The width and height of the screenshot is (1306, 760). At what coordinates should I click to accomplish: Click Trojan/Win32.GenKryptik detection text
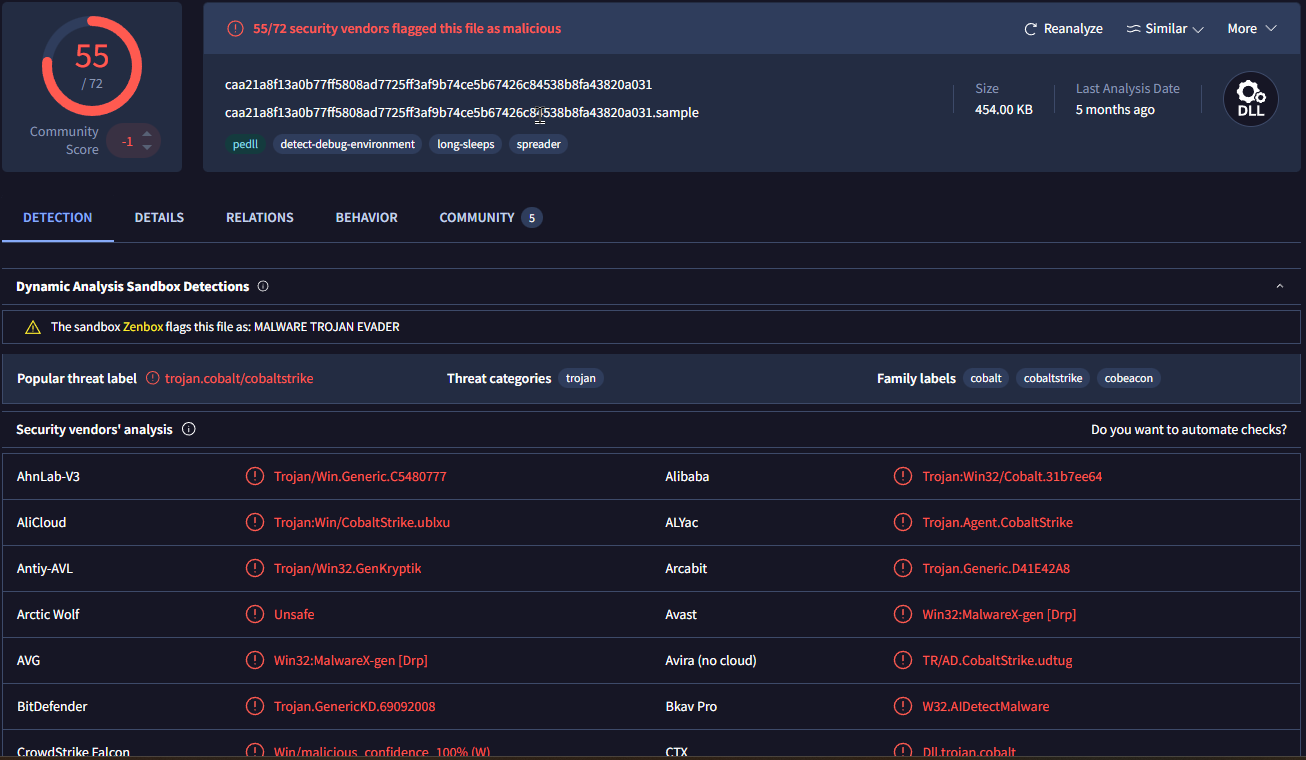click(348, 568)
